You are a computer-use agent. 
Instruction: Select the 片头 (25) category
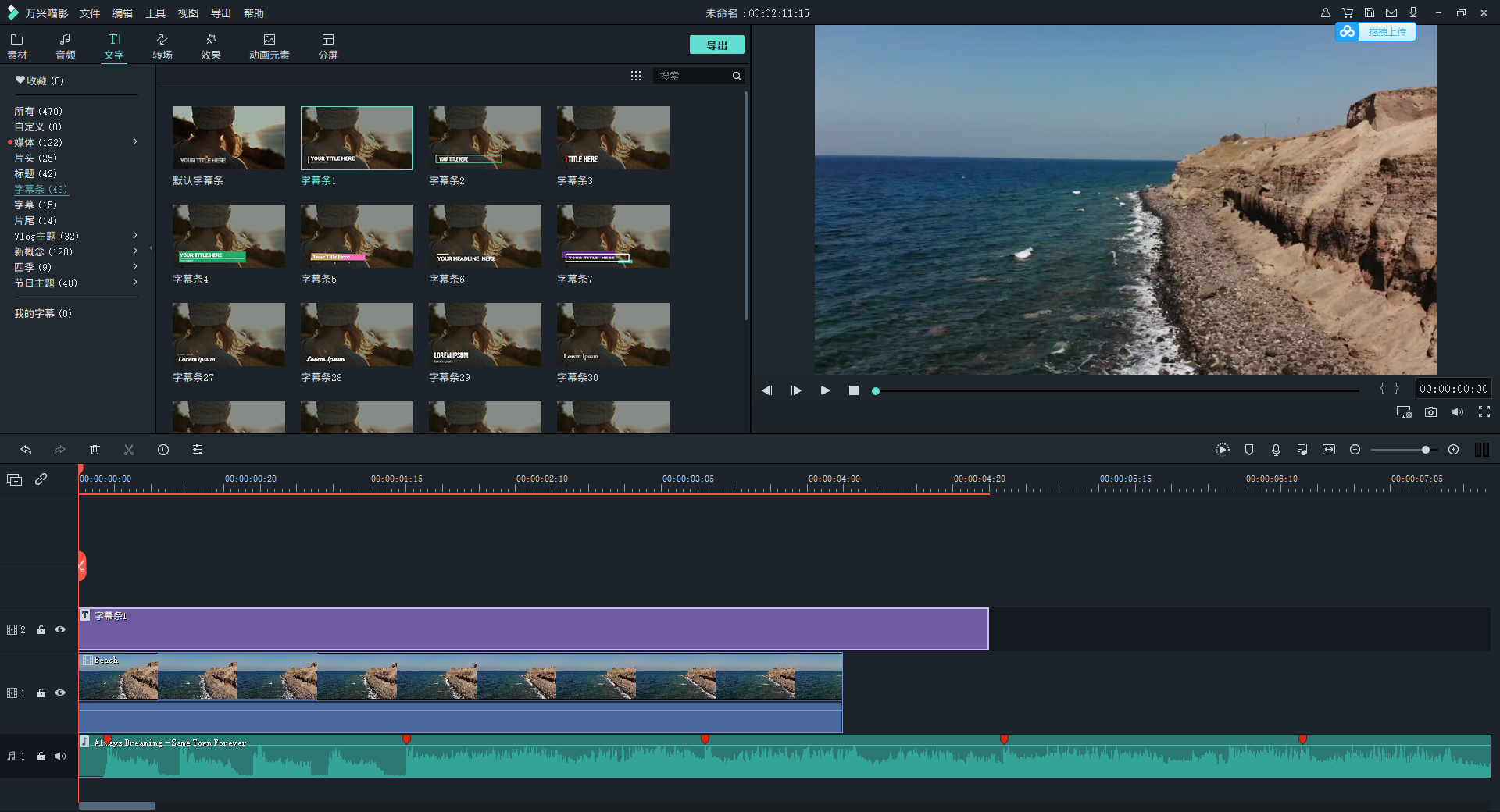35,158
